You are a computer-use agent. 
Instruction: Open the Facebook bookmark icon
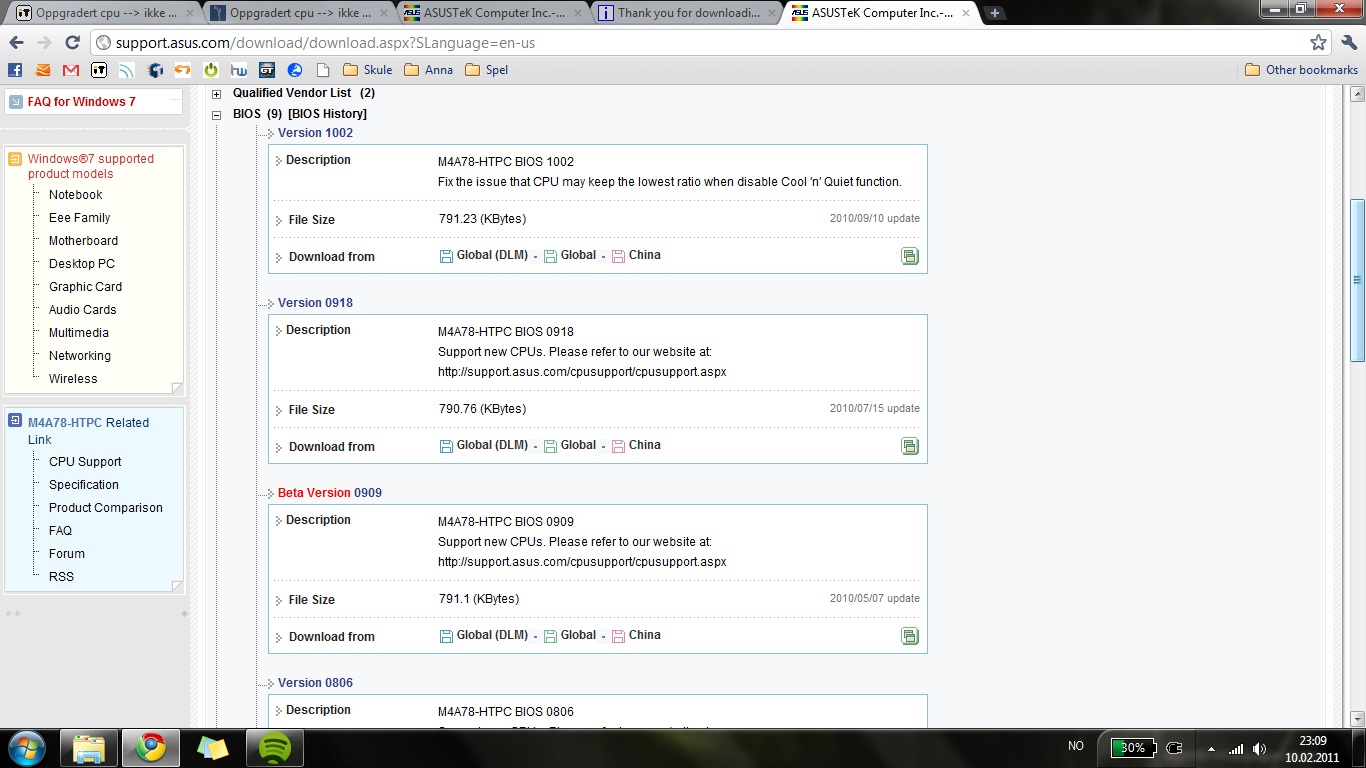pos(15,70)
